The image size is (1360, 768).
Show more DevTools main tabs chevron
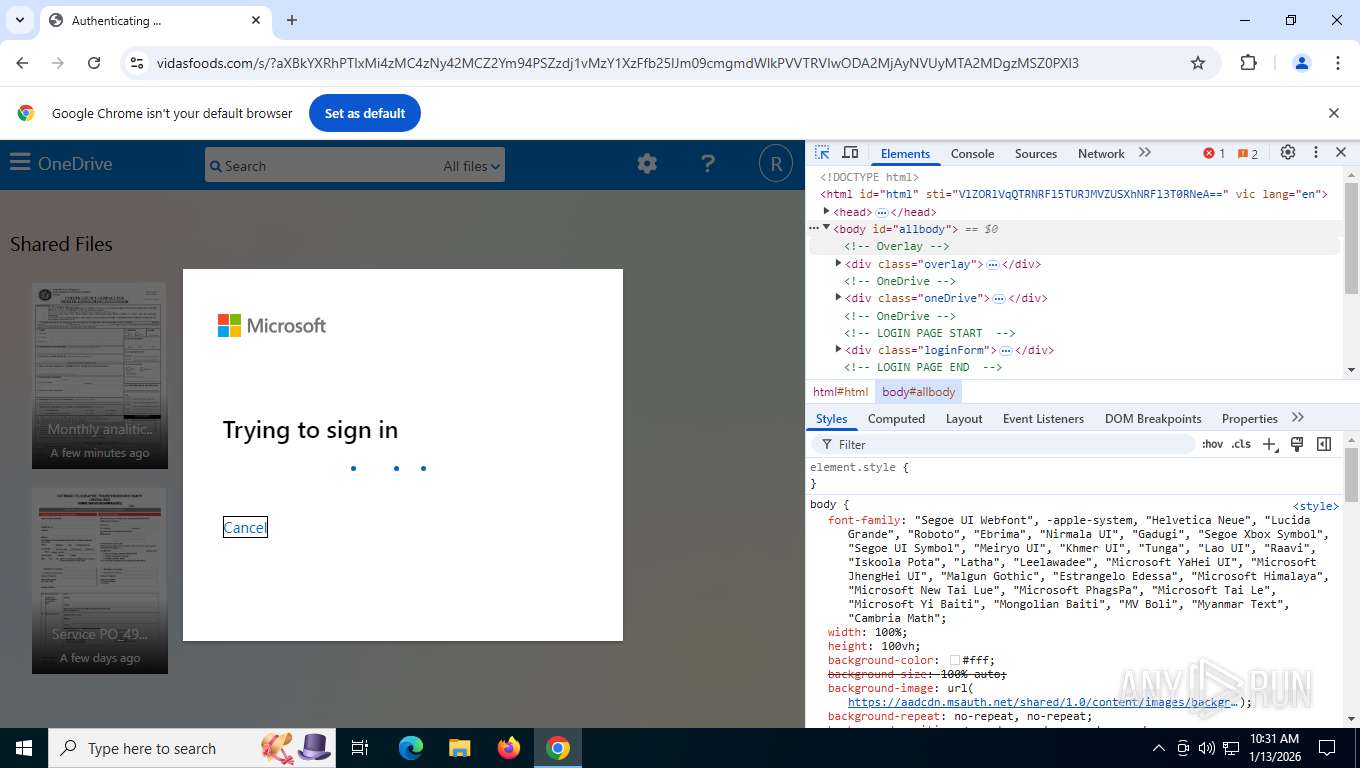[x=1145, y=153]
